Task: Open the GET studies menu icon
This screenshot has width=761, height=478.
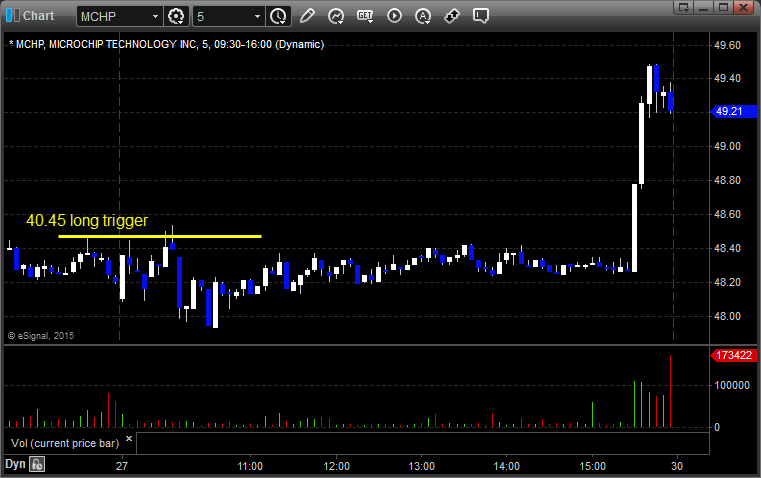Action: [365, 16]
